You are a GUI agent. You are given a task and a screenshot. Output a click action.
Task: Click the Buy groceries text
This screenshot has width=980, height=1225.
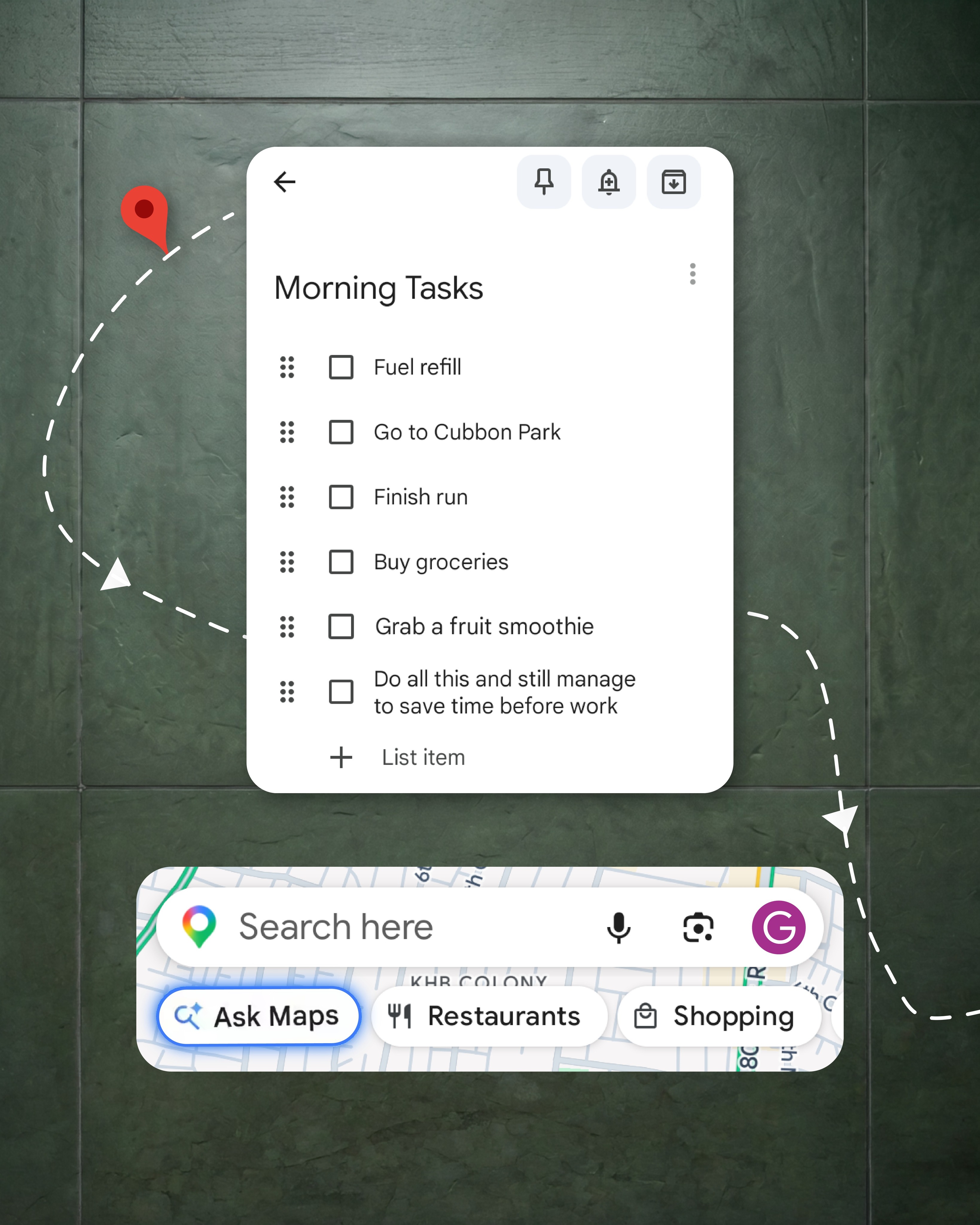[441, 562]
